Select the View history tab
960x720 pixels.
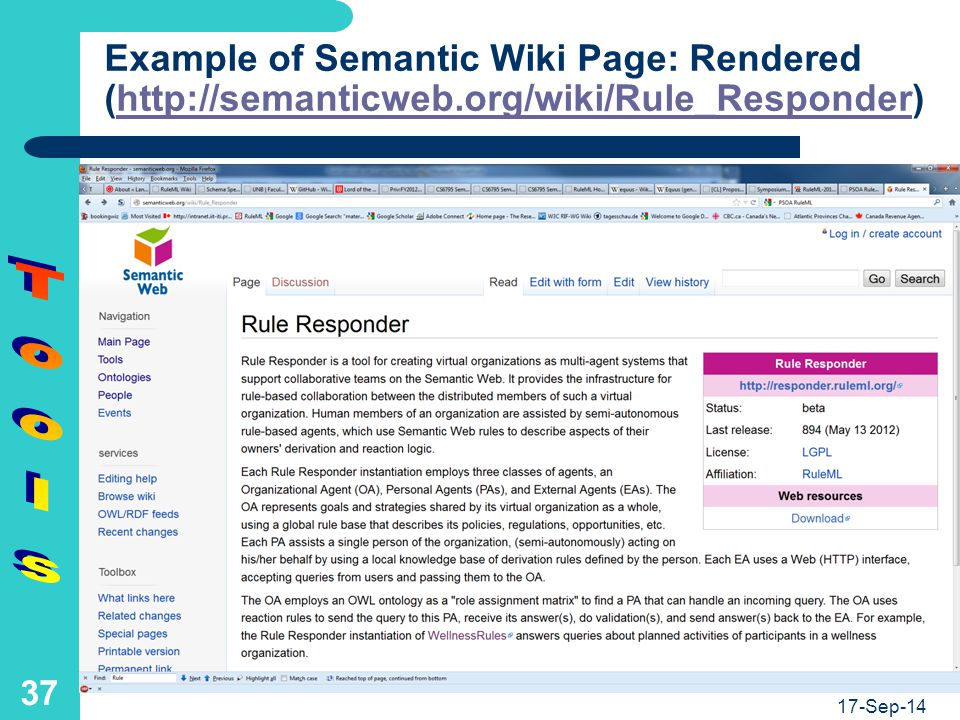point(677,282)
